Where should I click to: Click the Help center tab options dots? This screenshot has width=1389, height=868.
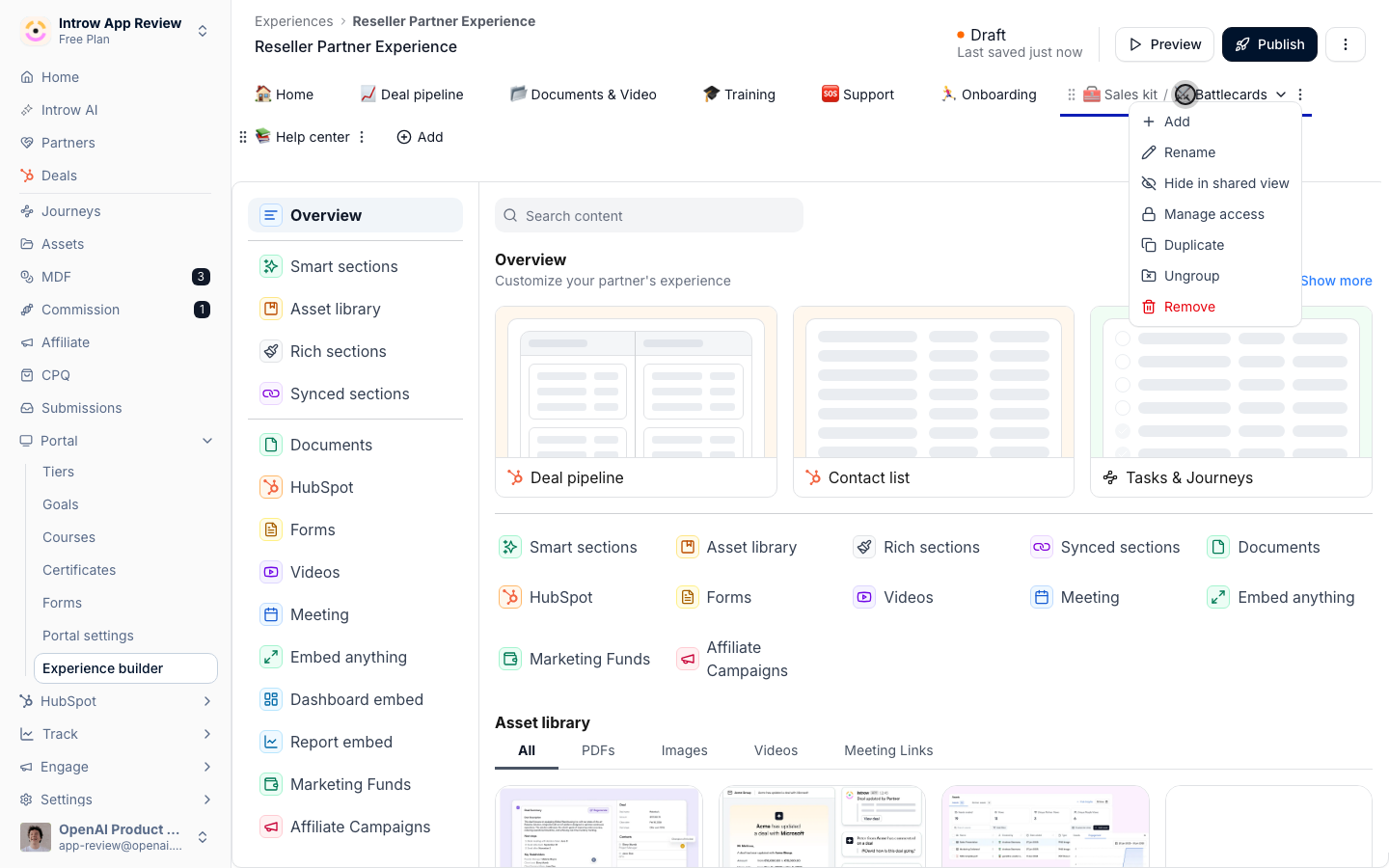click(362, 137)
